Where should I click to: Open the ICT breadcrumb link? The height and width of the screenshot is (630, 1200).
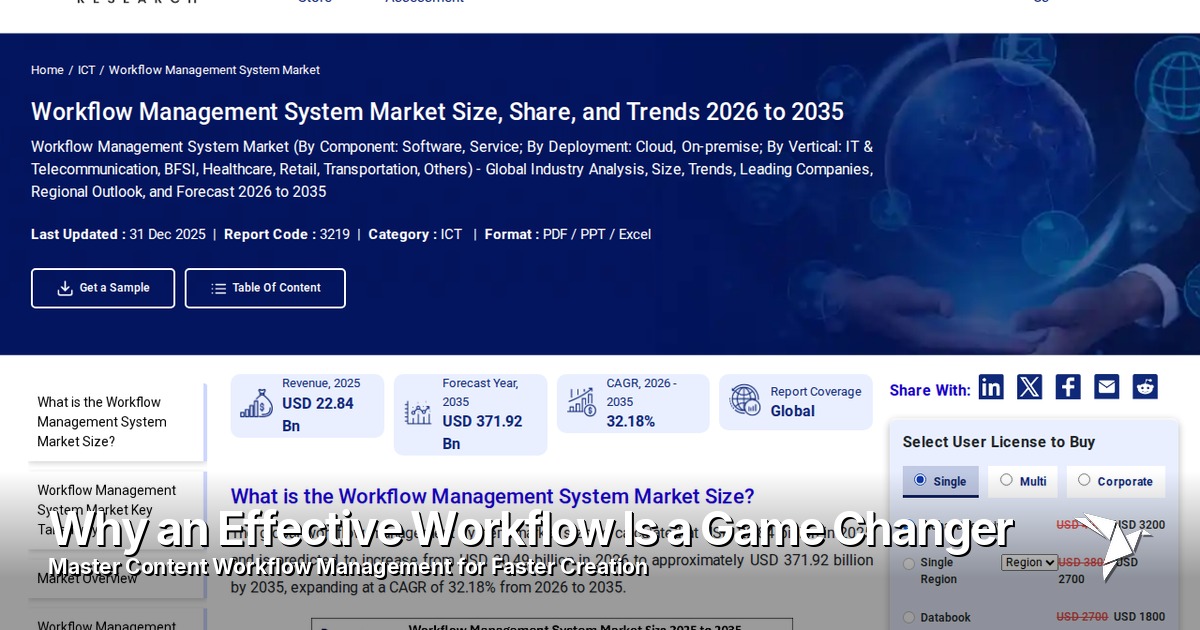point(87,70)
